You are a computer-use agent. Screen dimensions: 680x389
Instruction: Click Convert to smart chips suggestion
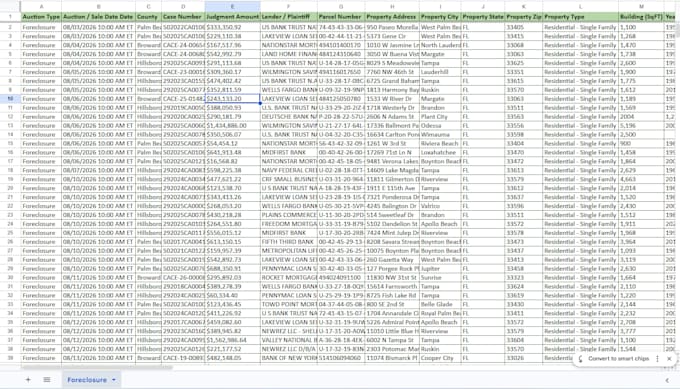[x=618, y=359]
